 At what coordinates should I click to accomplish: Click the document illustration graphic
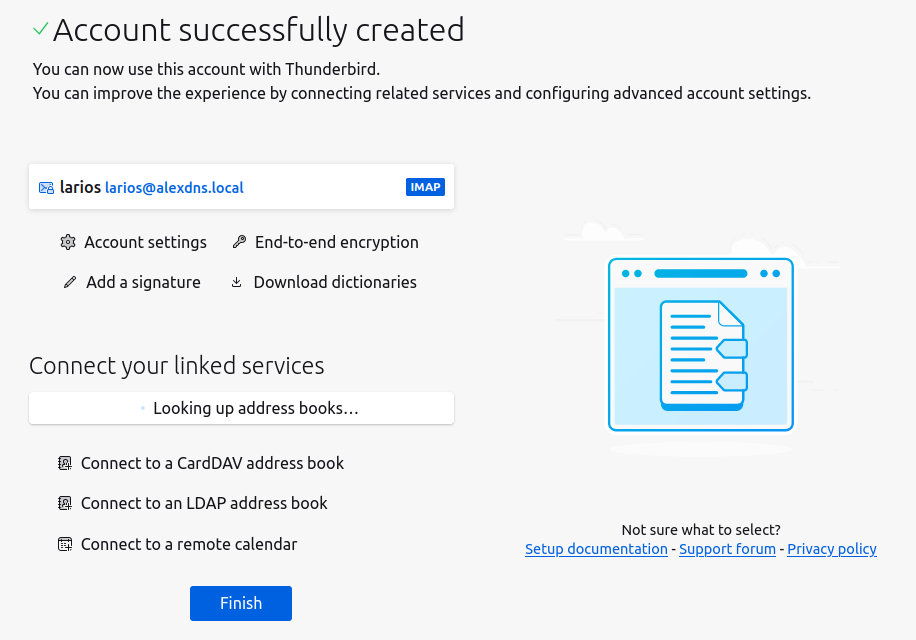tap(701, 346)
